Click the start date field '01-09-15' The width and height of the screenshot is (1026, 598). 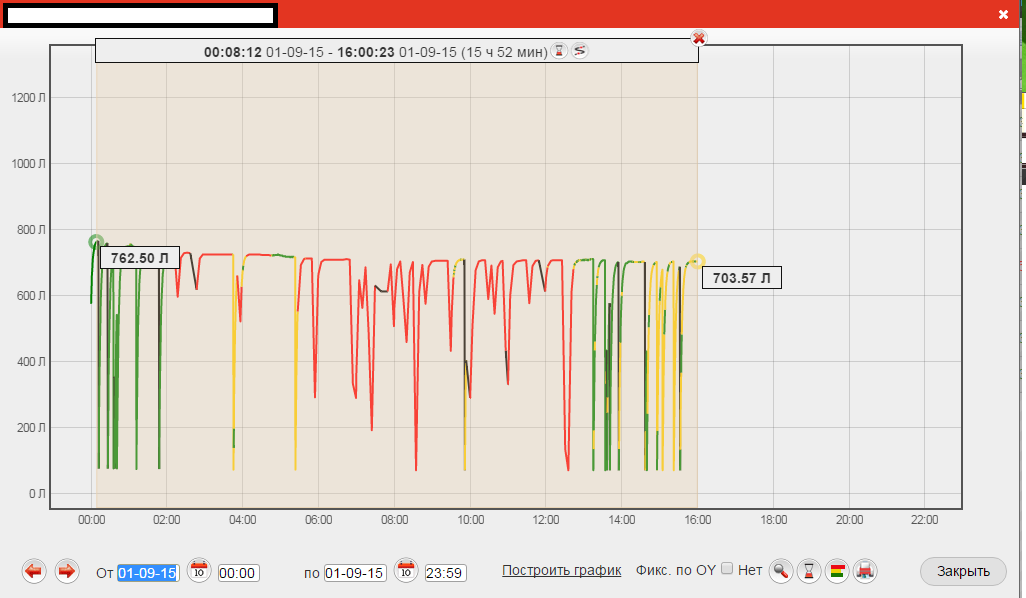click(147, 573)
